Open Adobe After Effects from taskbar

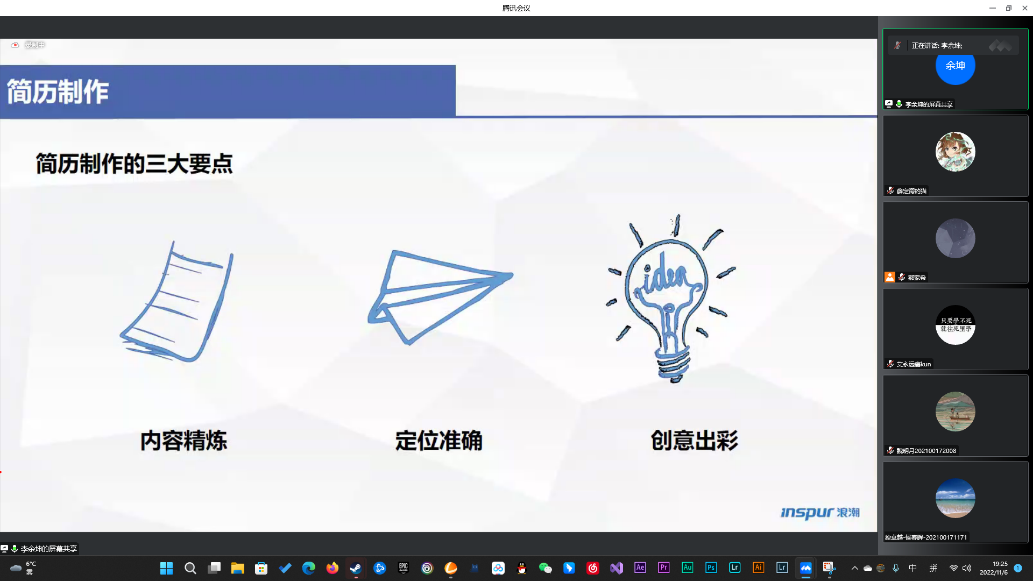640,568
